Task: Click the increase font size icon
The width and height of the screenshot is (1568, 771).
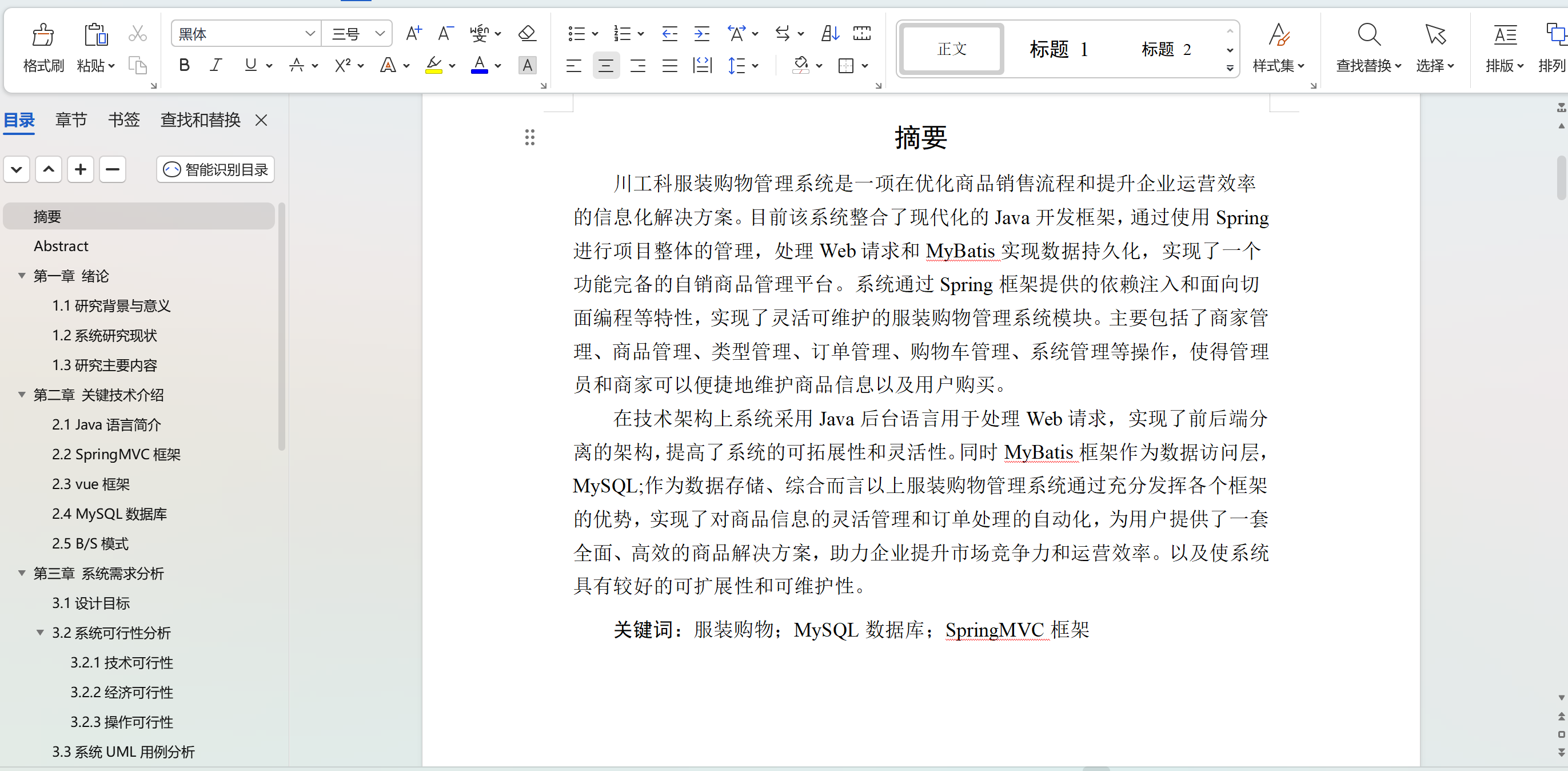Action: click(x=413, y=34)
